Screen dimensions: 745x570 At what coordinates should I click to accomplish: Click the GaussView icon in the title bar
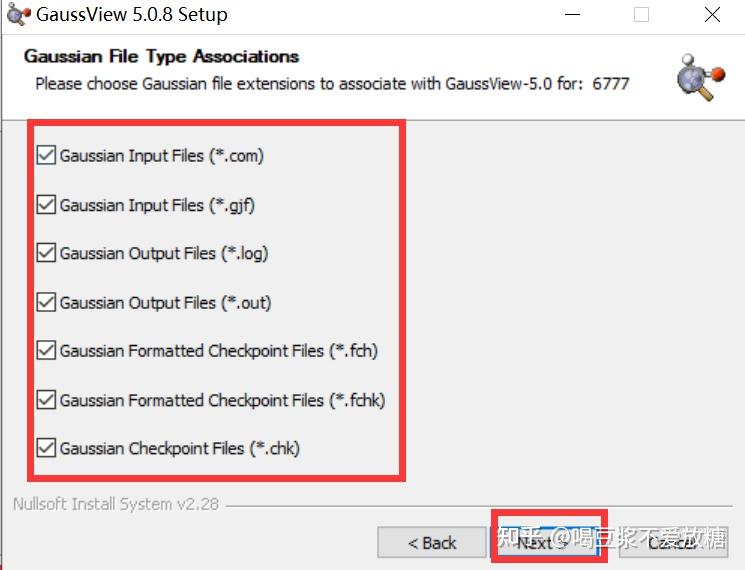(x=17, y=15)
